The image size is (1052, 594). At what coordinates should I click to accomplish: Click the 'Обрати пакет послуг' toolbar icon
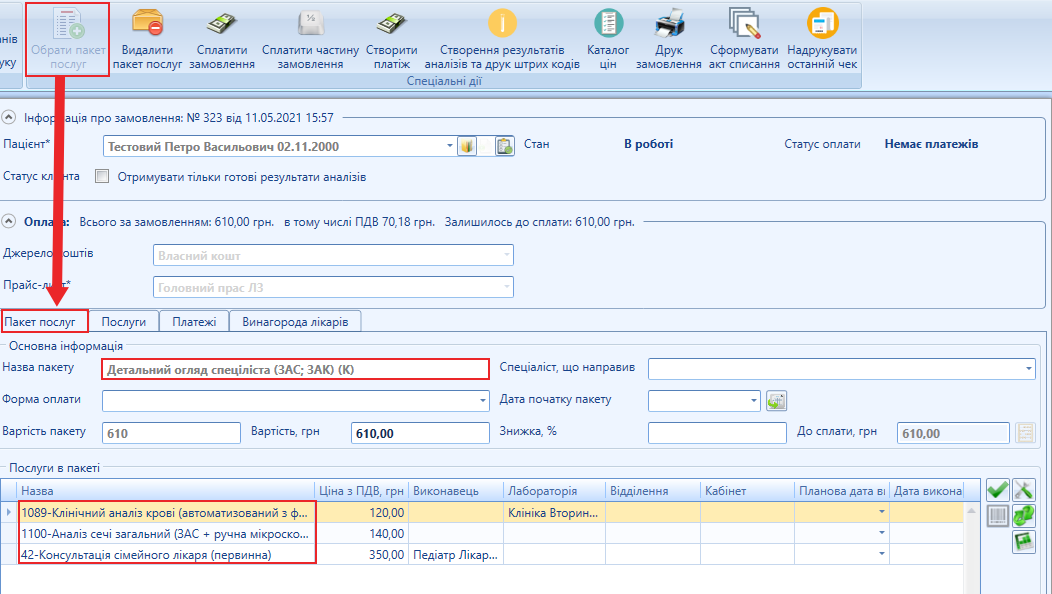(68, 40)
